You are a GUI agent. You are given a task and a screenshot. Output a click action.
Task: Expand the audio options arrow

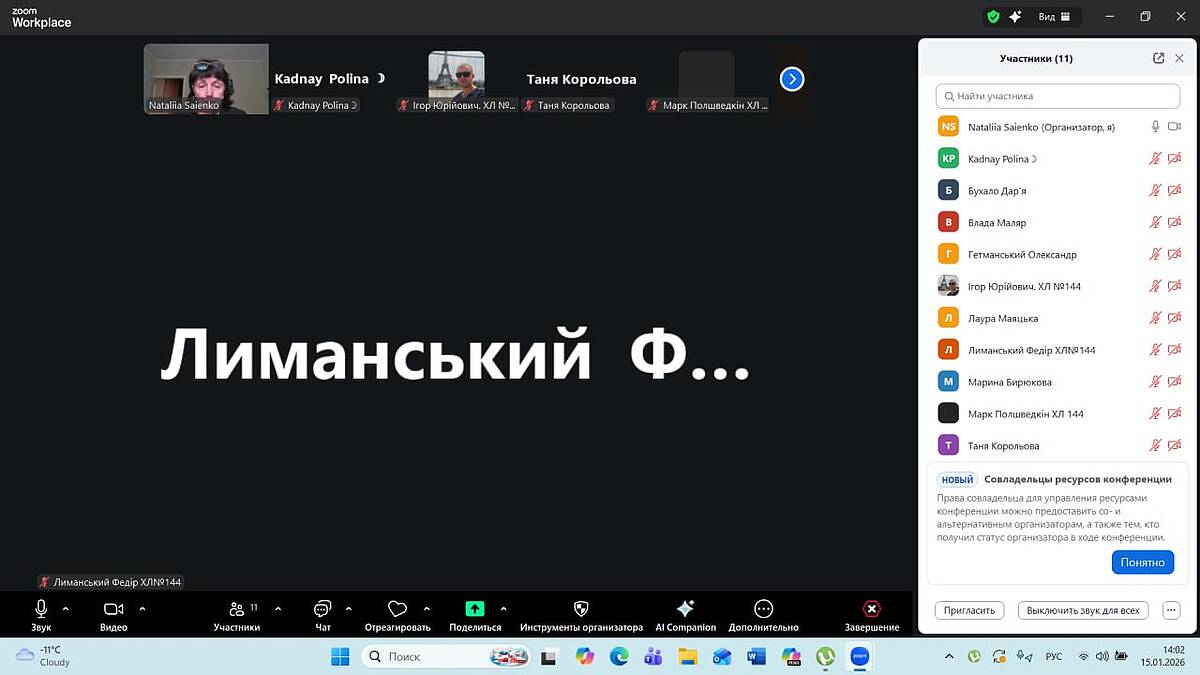[66, 608]
